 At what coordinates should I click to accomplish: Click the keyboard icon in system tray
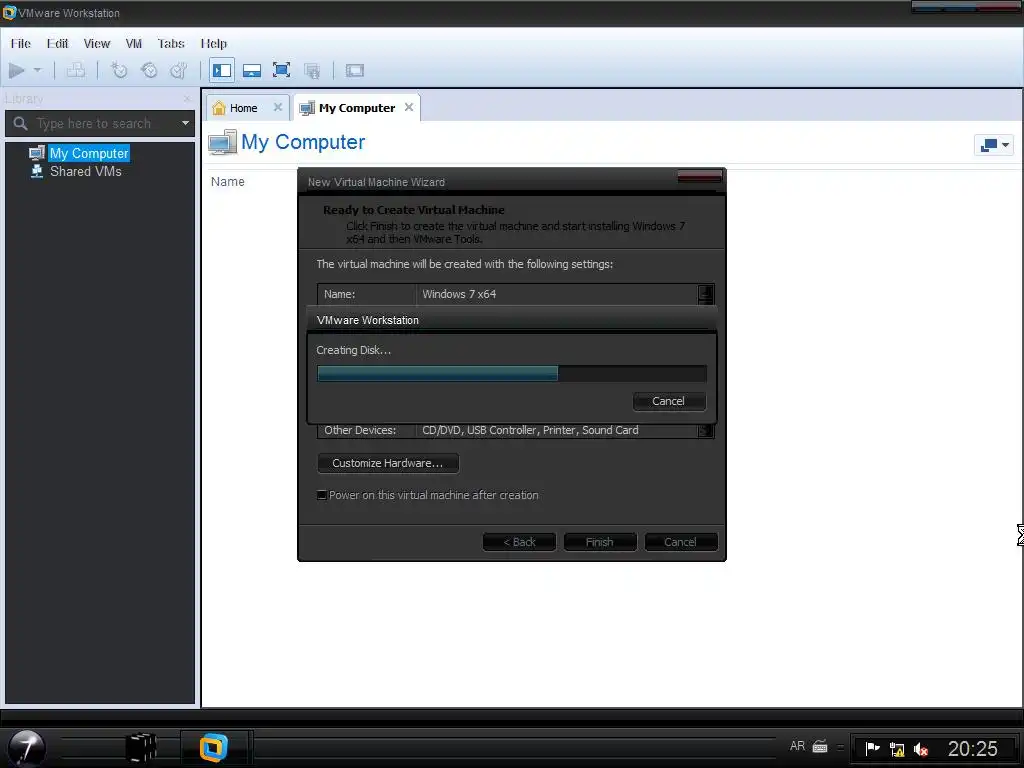coord(820,746)
